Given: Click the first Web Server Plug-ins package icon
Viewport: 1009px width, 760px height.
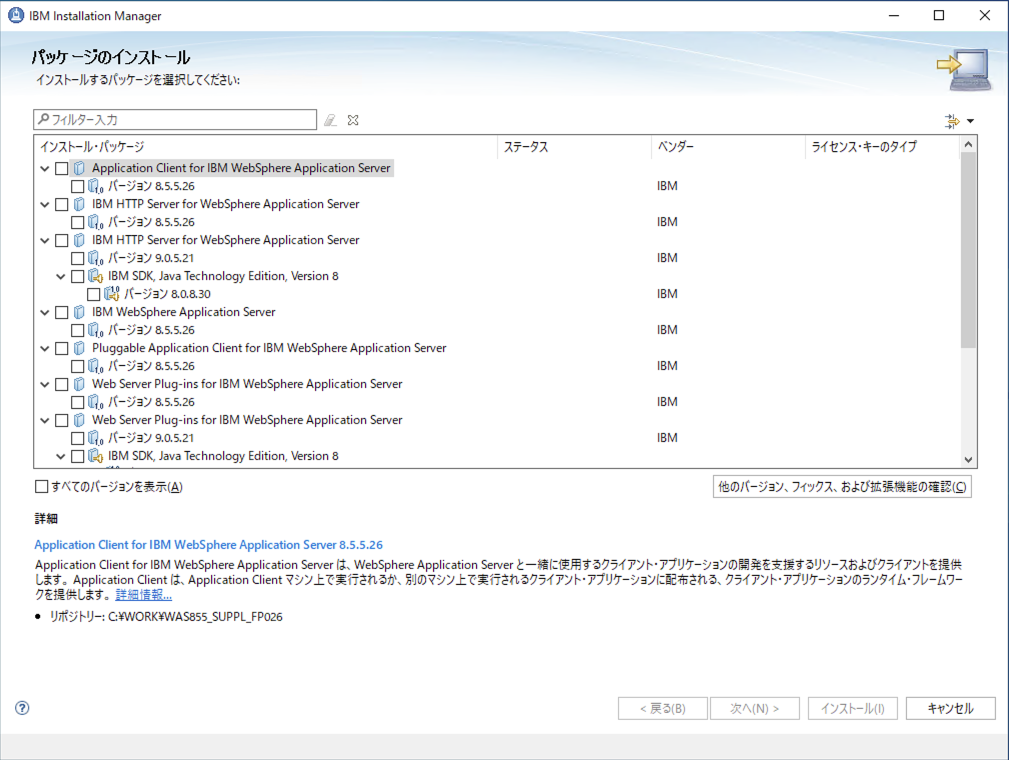Looking at the screenshot, I should coord(79,384).
